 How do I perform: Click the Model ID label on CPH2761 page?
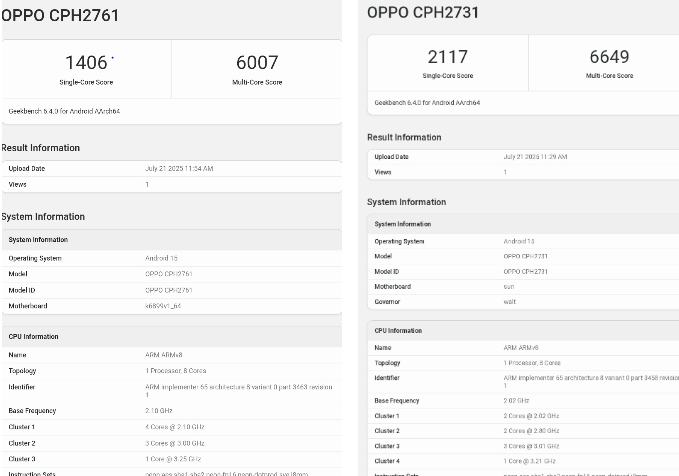coord(22,290)
